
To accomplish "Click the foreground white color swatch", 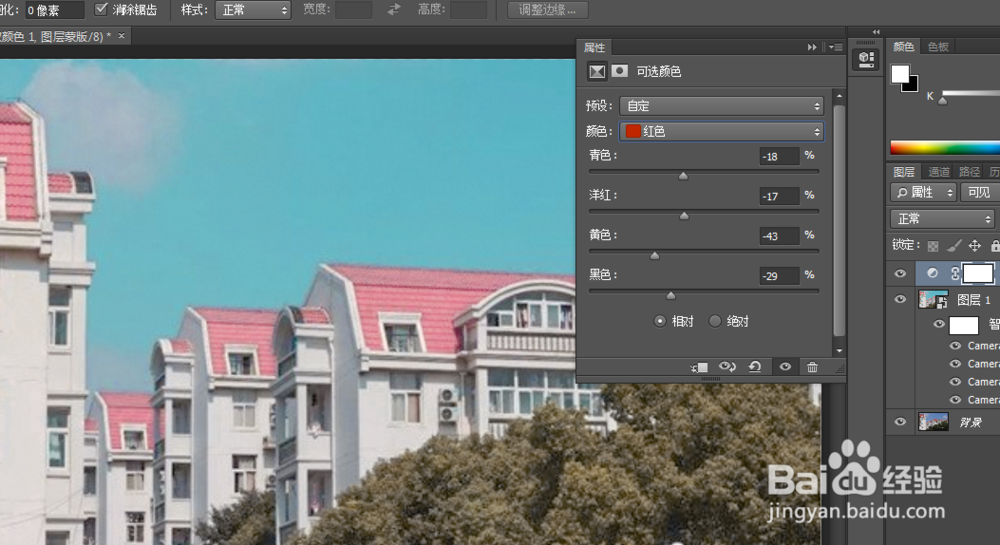I will [899, 74].
